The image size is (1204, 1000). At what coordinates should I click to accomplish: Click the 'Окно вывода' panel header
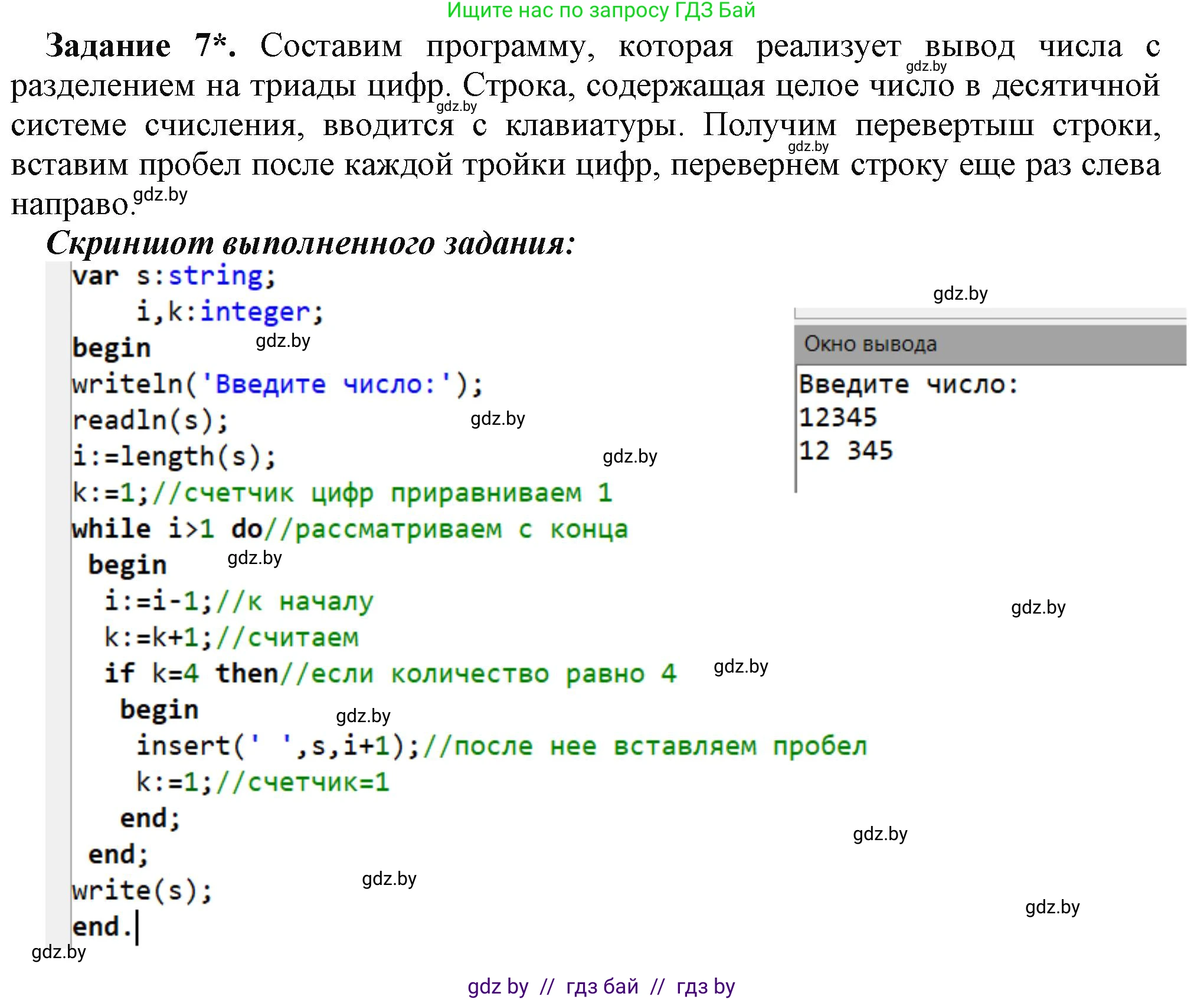[870, 344]
